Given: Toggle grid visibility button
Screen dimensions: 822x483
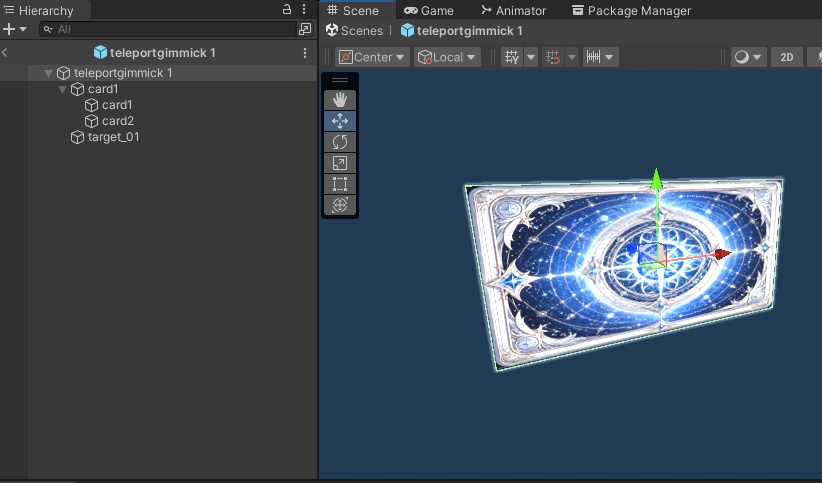Looking at the screenshot, I should click(512, 57).
